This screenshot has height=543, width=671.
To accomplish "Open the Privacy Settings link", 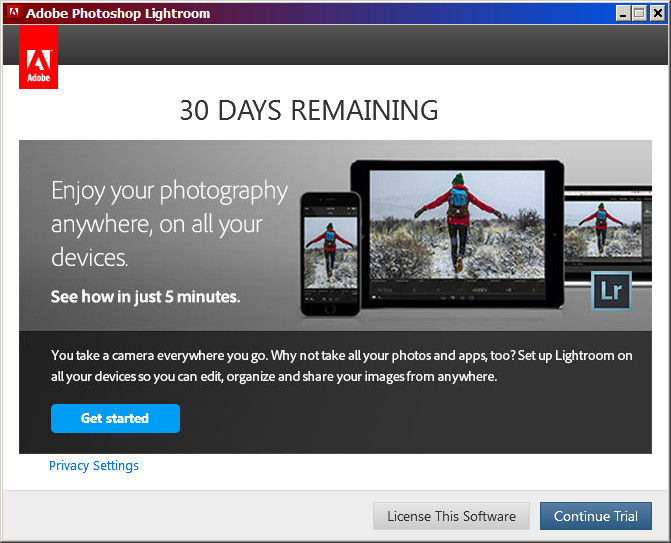I will tap(94, 466).
